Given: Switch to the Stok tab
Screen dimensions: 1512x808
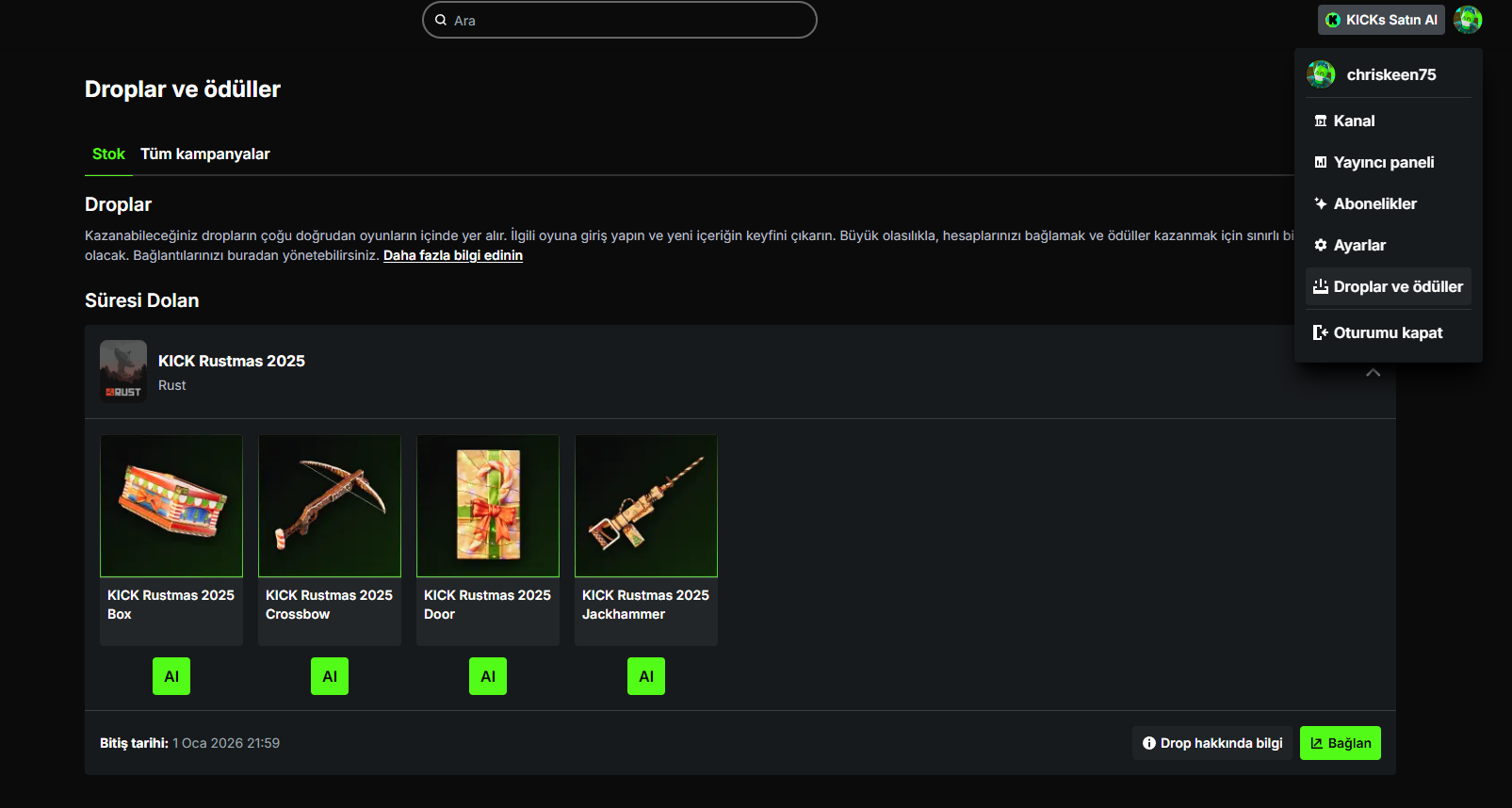Looking at the screenshot, I should [108, 154].
